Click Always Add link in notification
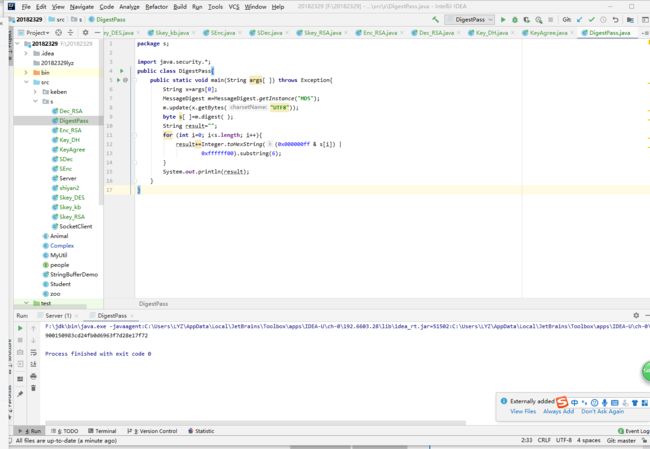This screenshot has width=650, height=449. pos(558,411)
